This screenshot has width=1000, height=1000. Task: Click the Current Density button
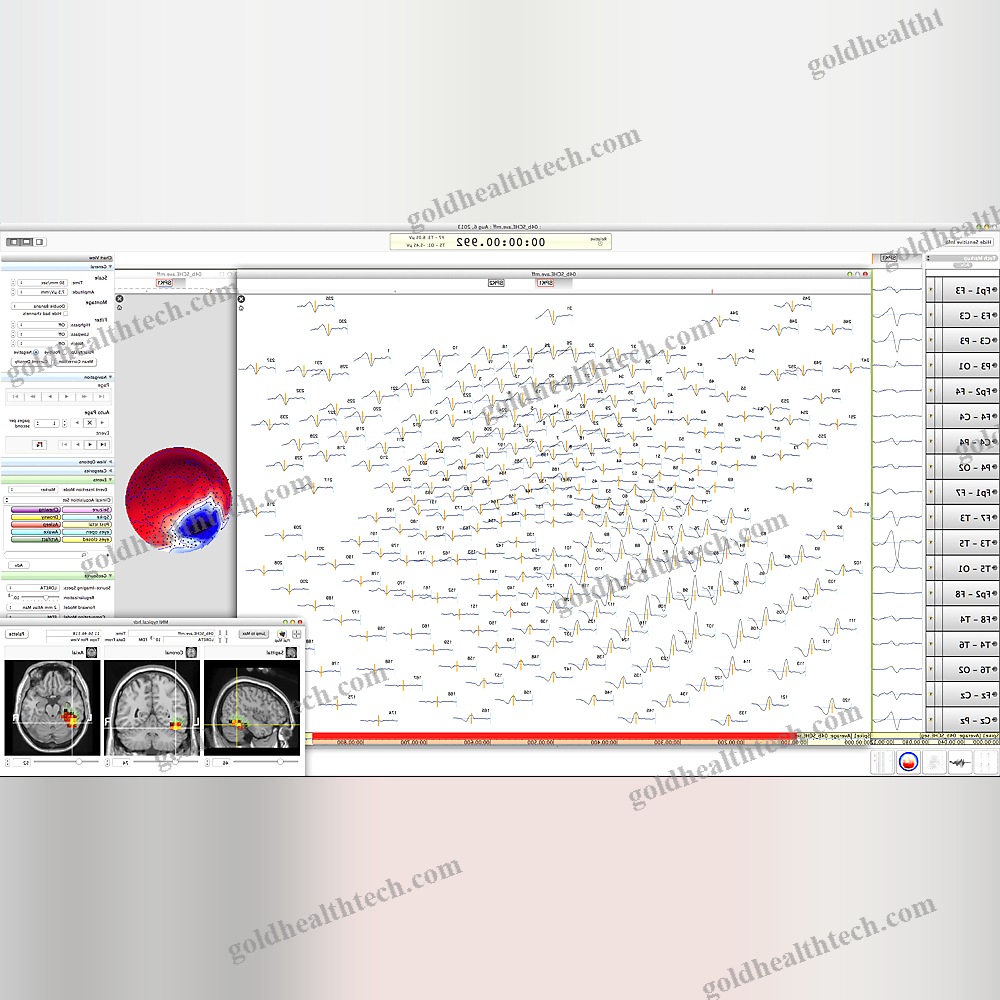pos(31,362)
